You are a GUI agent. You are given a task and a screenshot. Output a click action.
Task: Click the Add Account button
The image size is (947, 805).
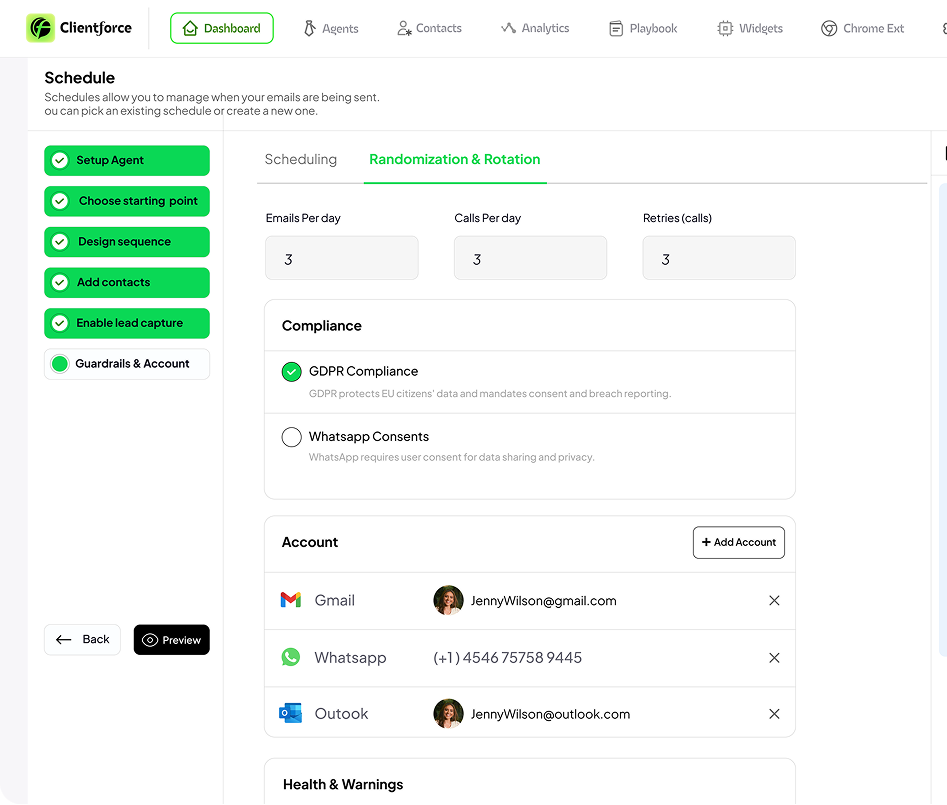(738, 542)
